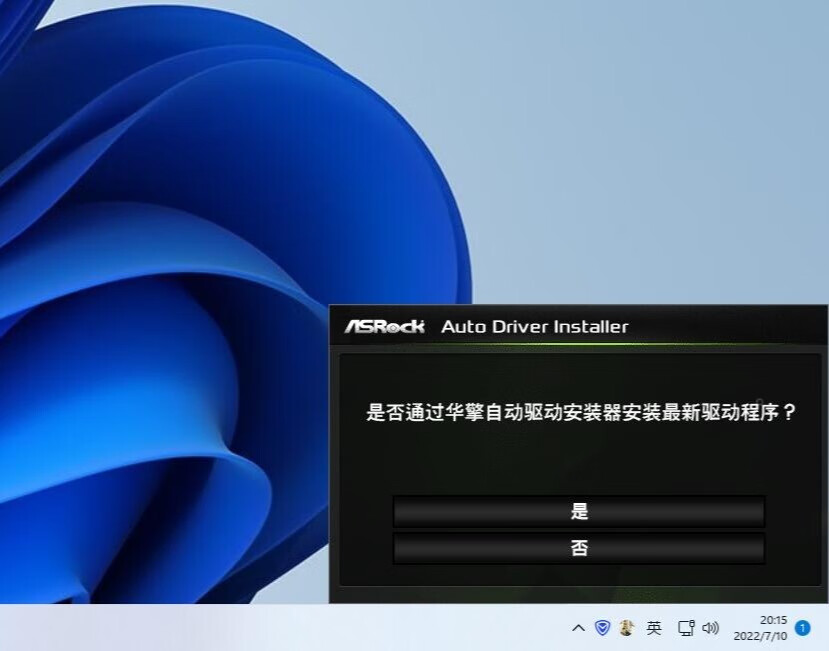Image resolution: width=829 pixels, height=651 pixels.
Task: Open the clock showing 20:15 2022/7/10
Action: [760, 628]
